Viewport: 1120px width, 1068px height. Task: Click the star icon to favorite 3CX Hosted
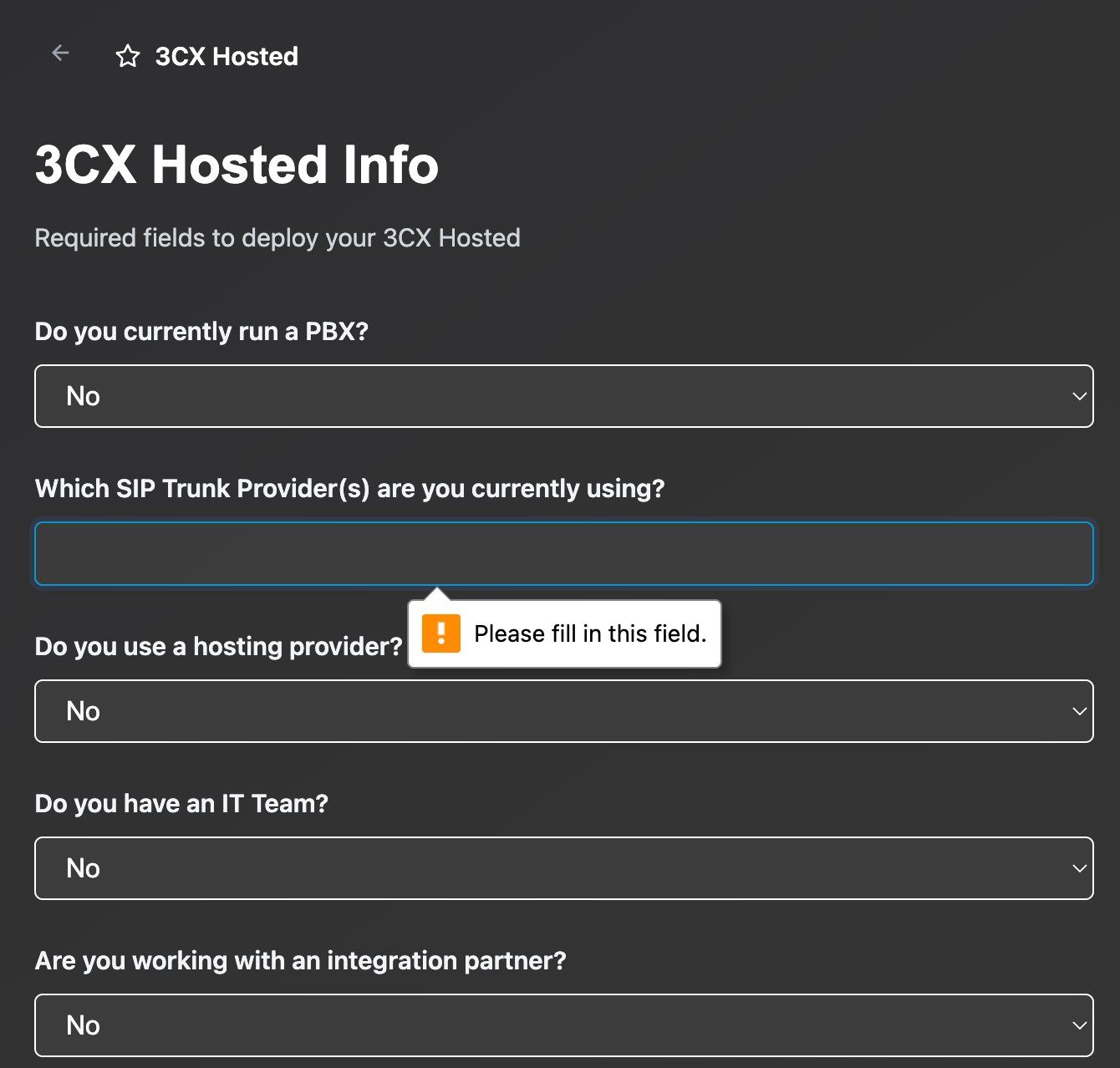pos(128,57)
